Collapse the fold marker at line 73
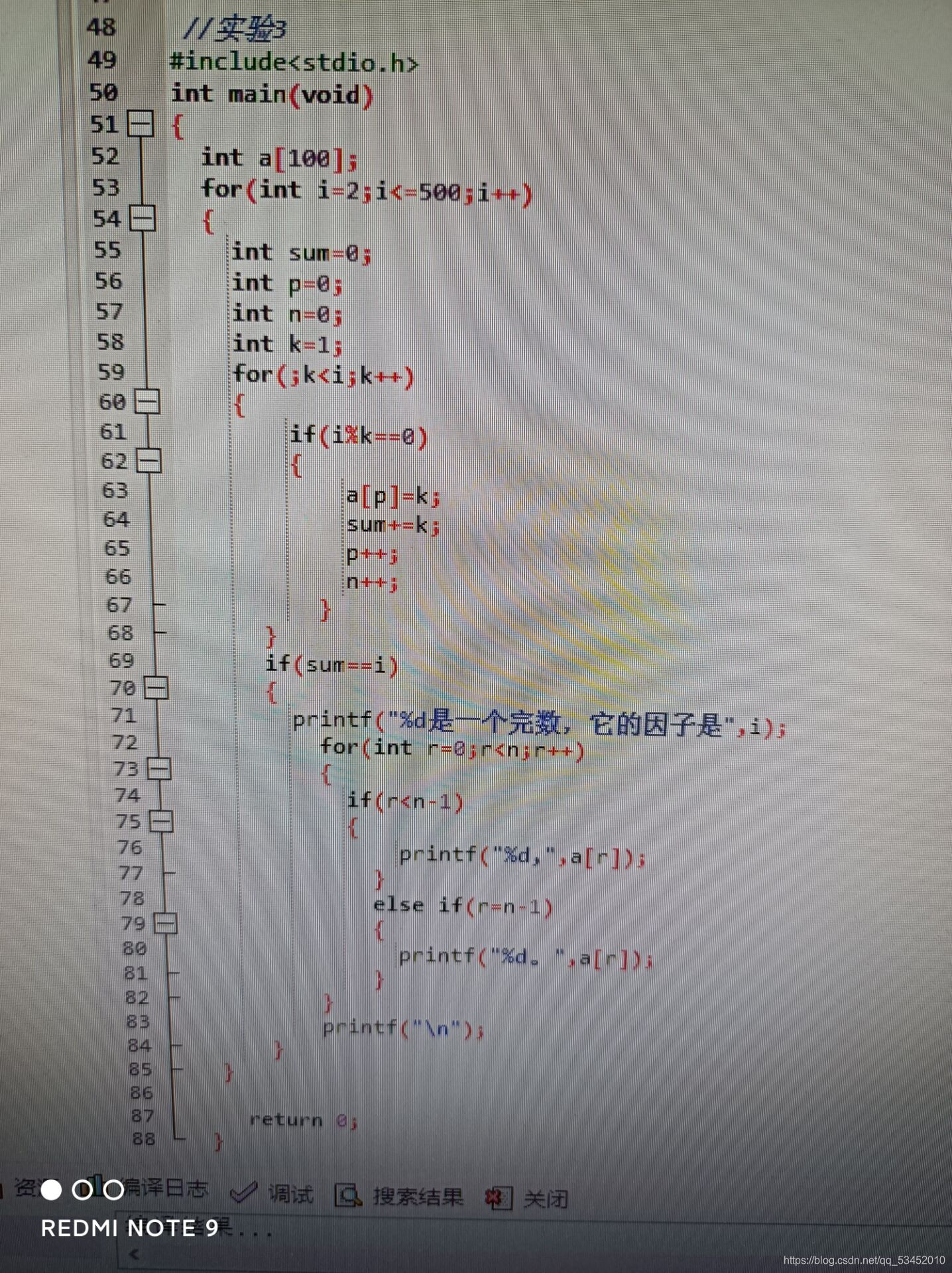952x1273 pixels. click(x=159, y=769)
